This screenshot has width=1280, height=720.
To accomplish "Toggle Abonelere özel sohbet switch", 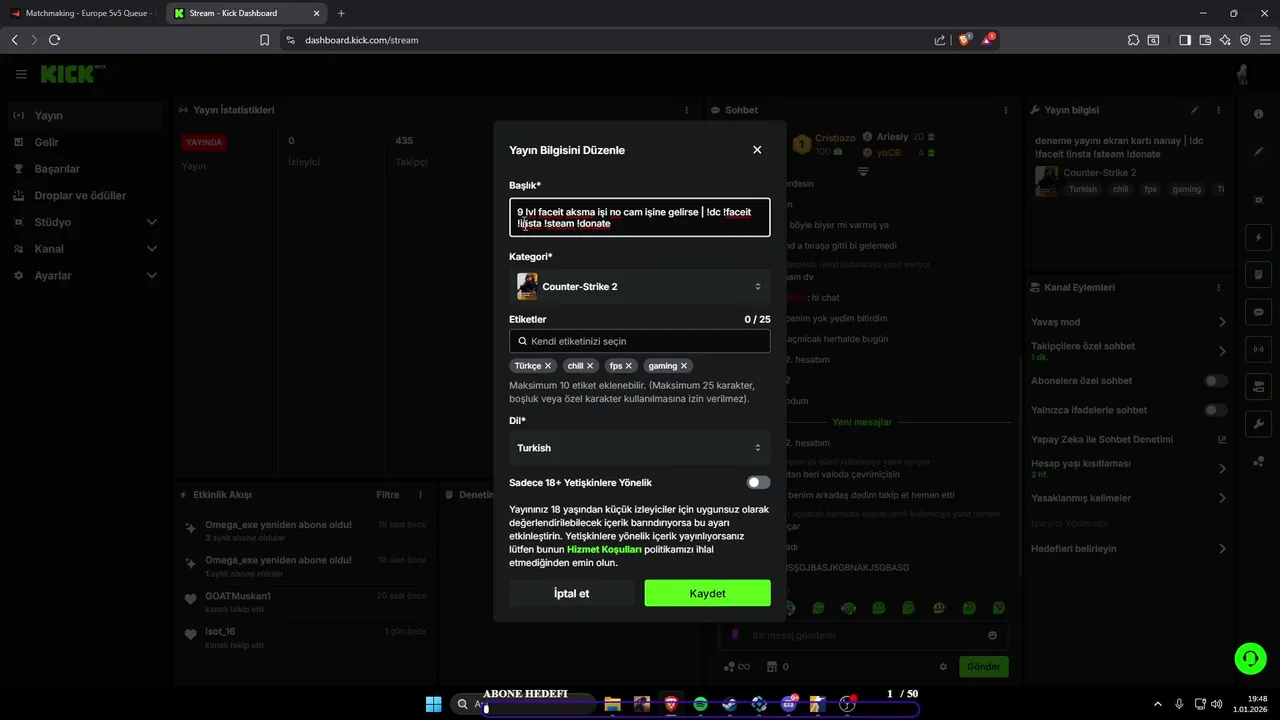I will (x=1216, y=381).
